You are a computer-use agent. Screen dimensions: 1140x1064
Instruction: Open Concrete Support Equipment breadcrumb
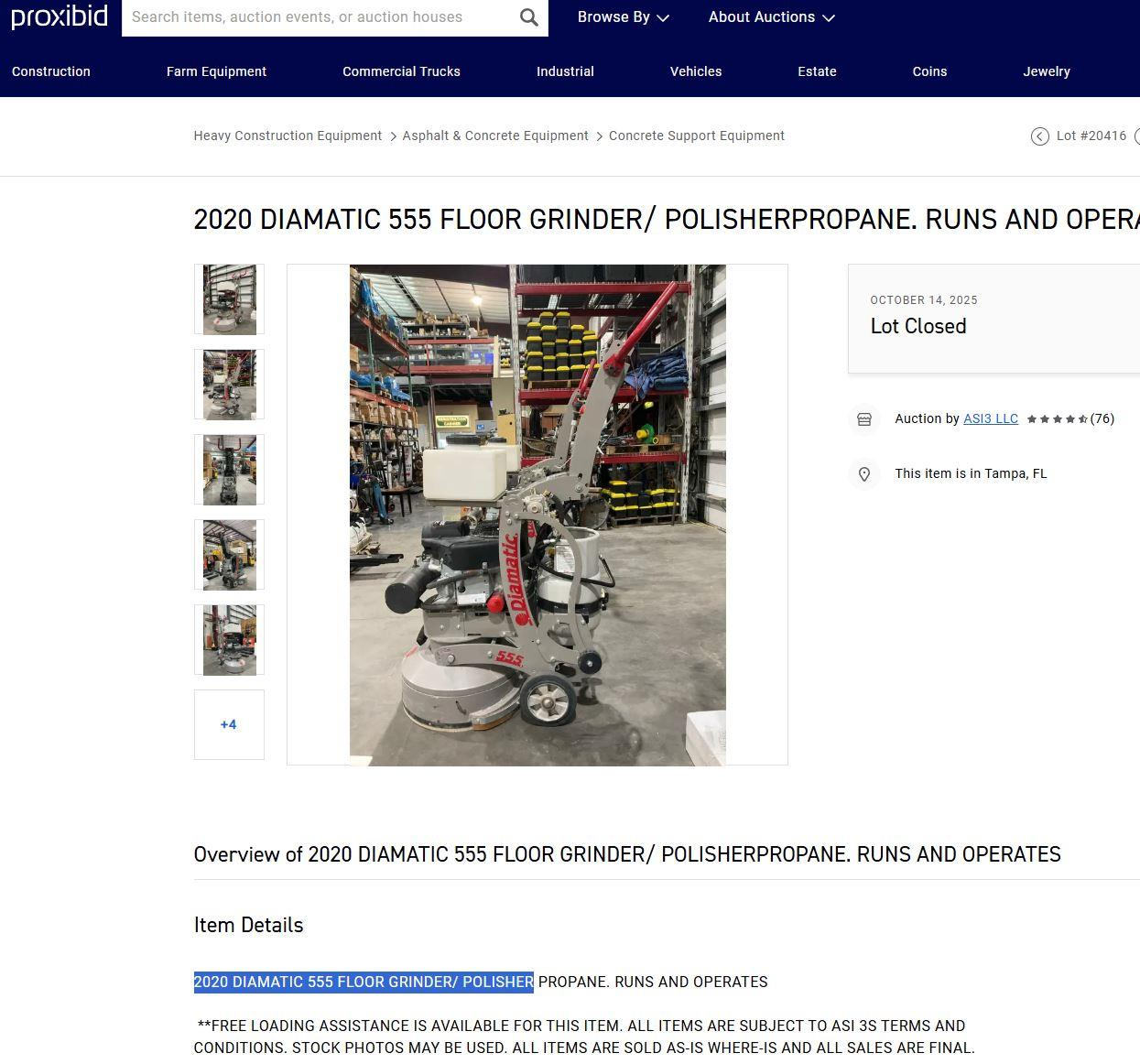(x=697, y=136)
